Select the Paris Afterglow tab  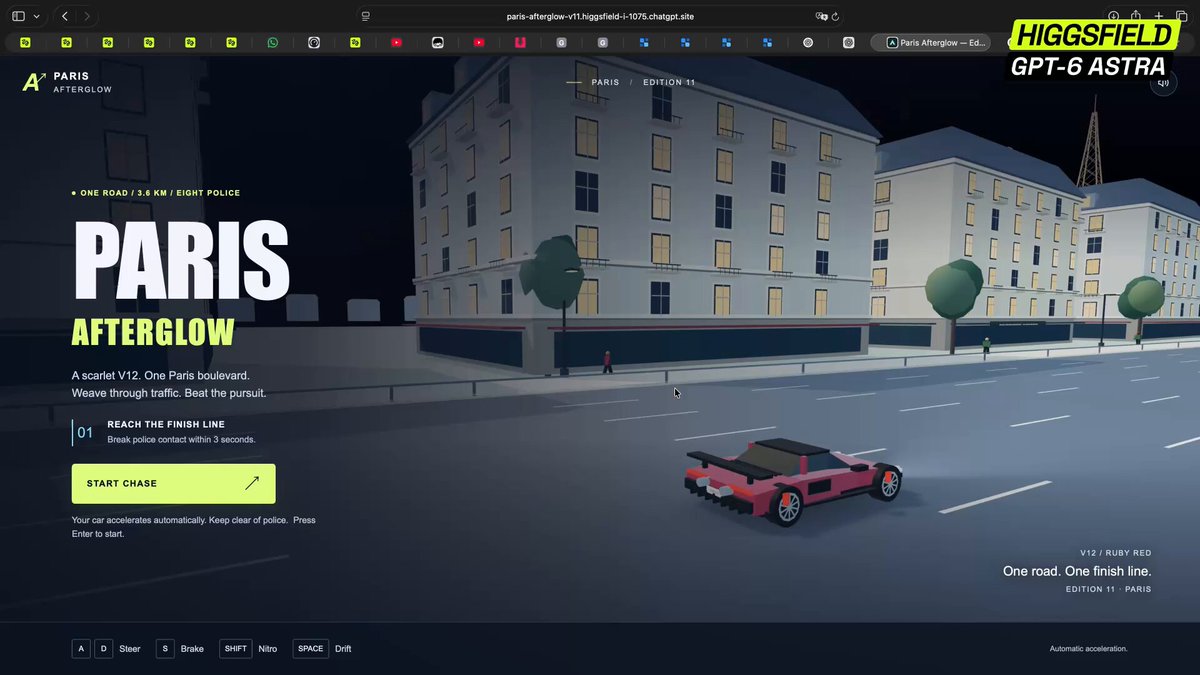931,43
